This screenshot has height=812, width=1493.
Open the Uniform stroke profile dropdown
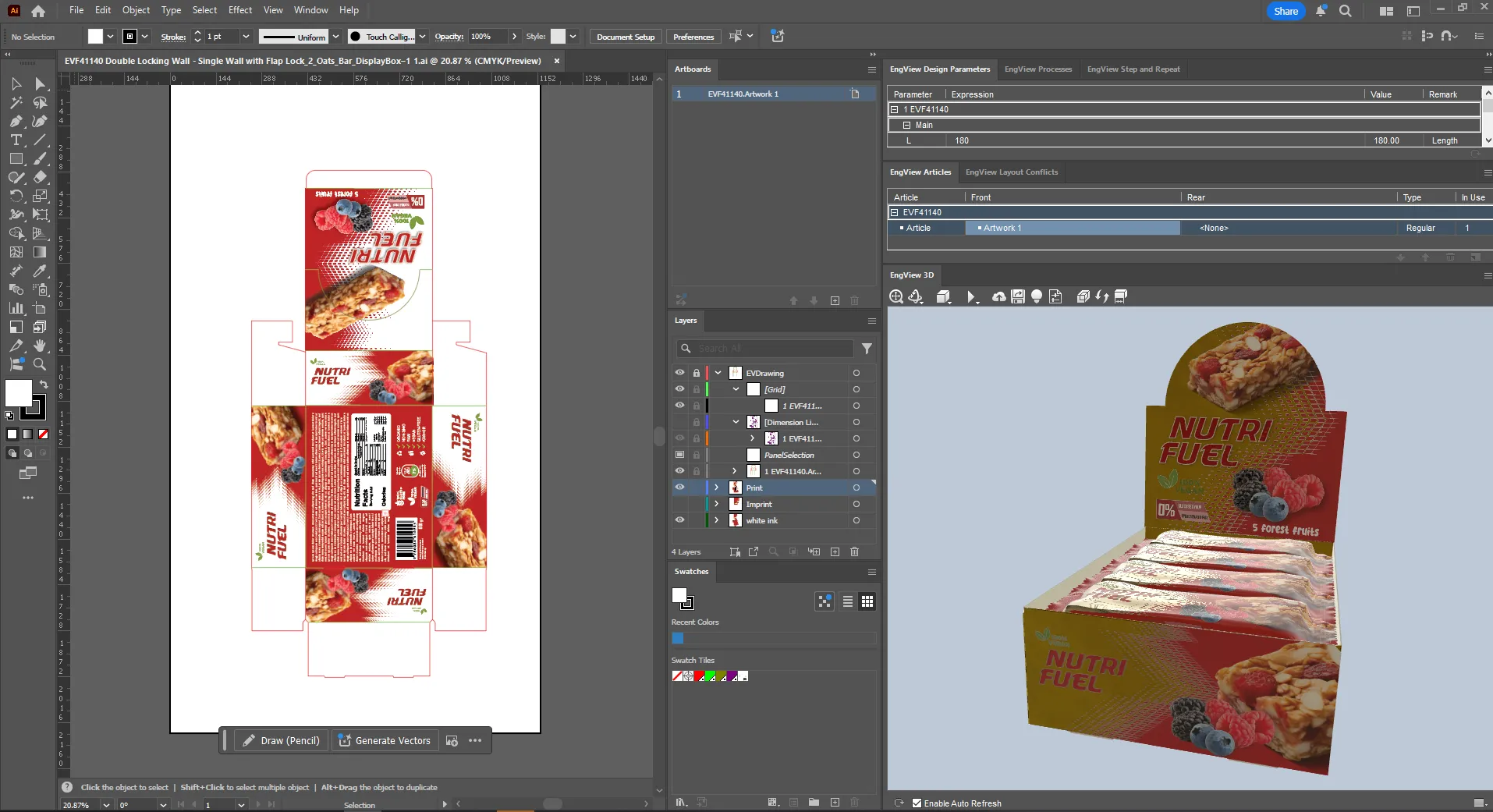point(335,37)
